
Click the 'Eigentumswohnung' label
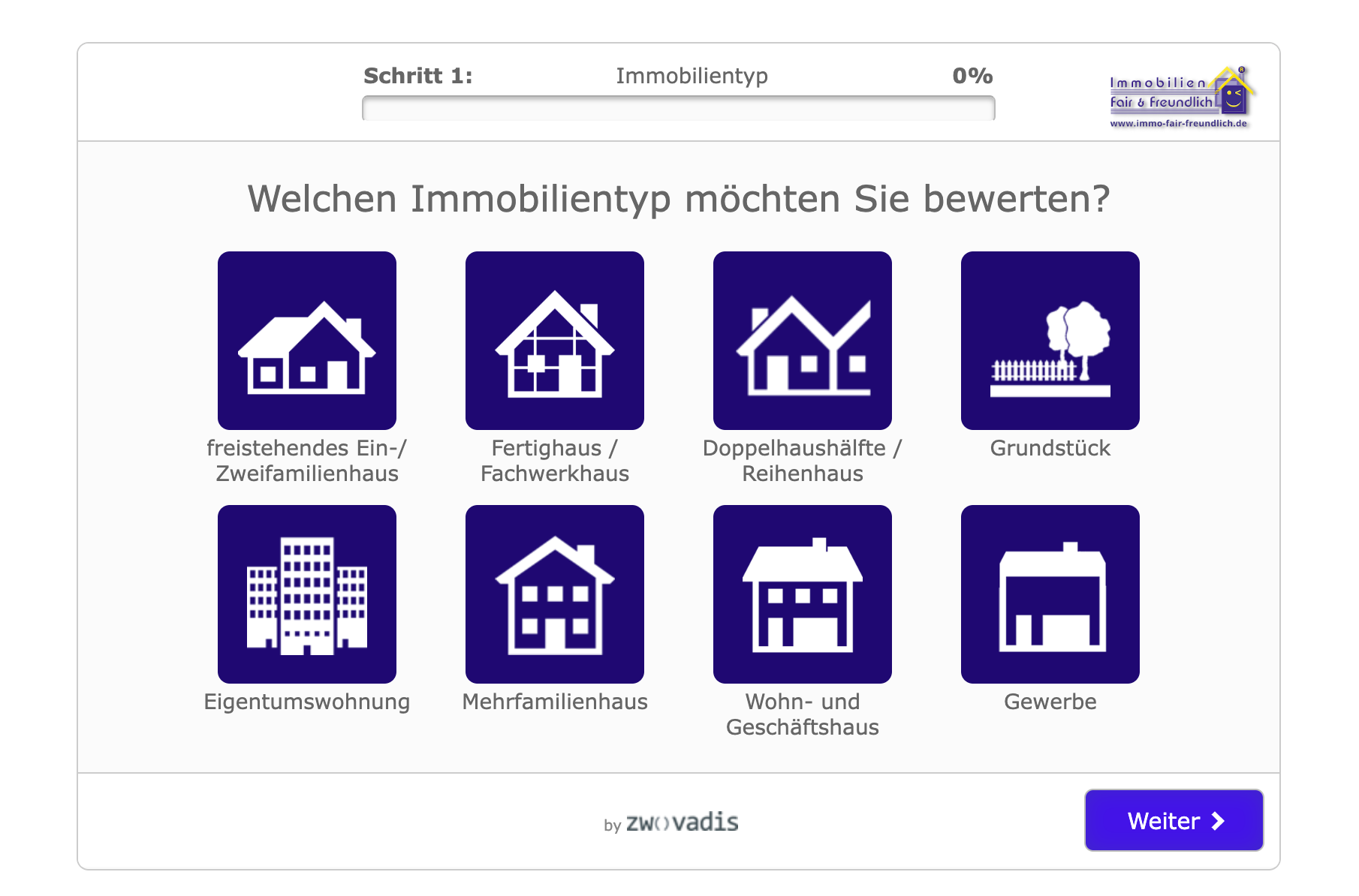click(307, 702)
